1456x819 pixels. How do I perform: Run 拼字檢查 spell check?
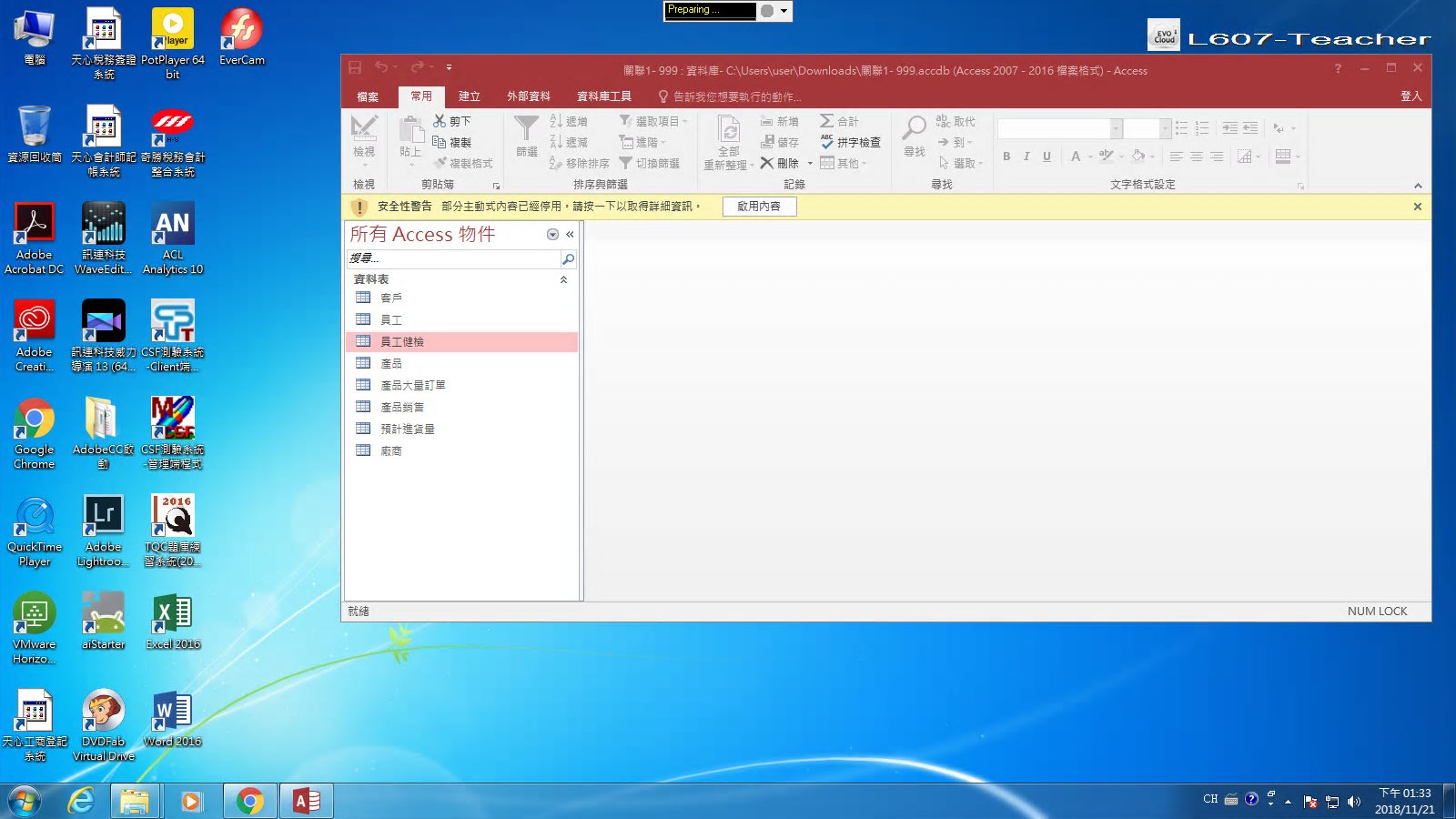click(x=850, y=142)
